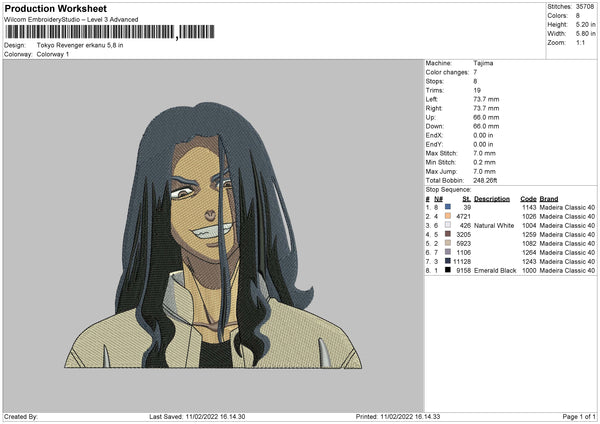
Task: Click Color changes value 7
Action: coord(475,72)
